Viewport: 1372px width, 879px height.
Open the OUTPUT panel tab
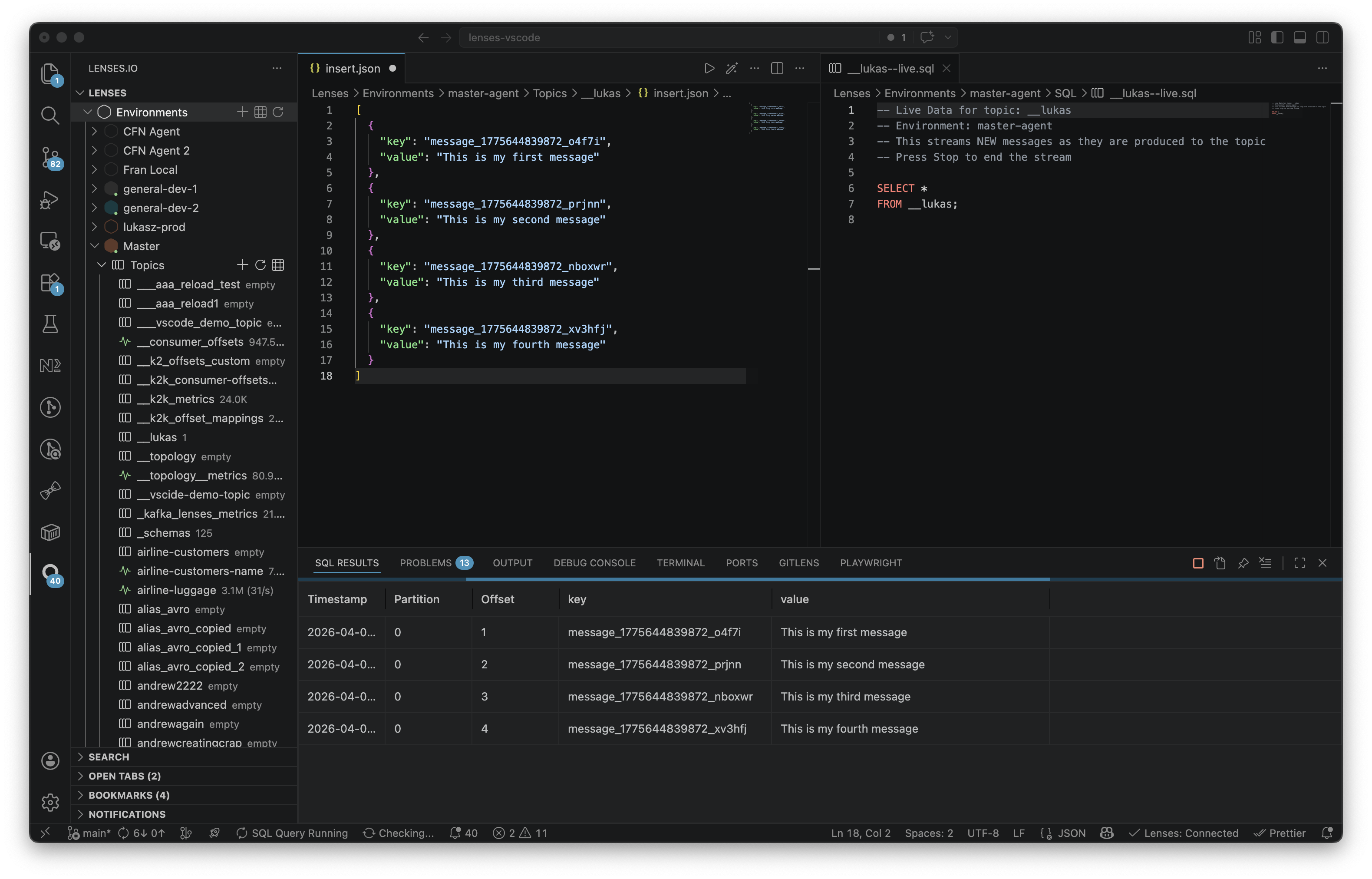[512, 563]
